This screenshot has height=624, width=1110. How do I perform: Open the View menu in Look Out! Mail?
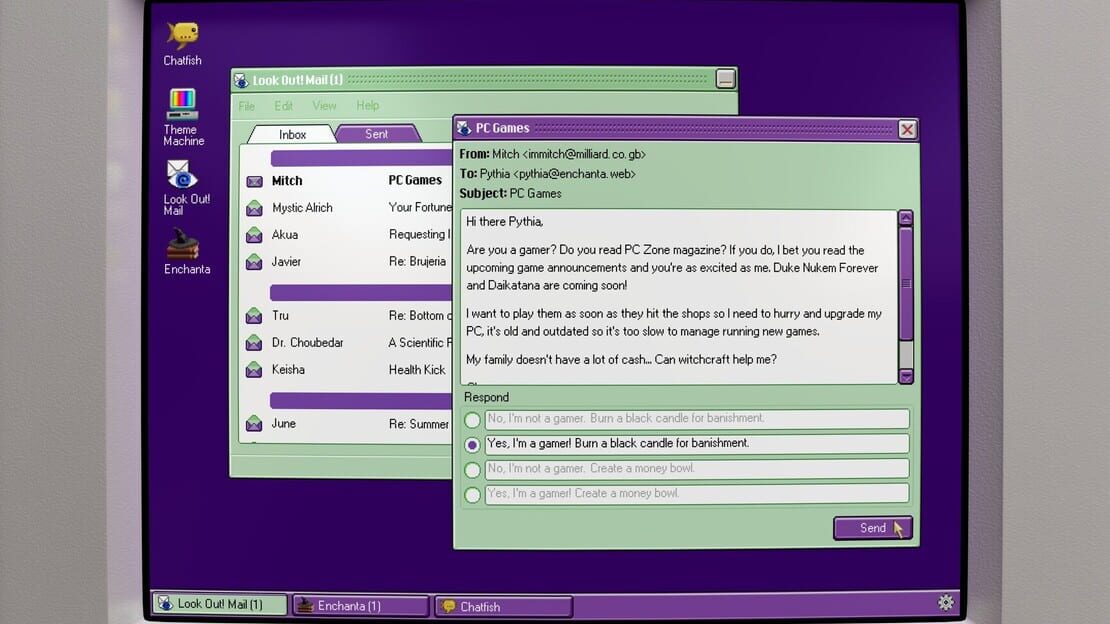[x=324, y=106]
